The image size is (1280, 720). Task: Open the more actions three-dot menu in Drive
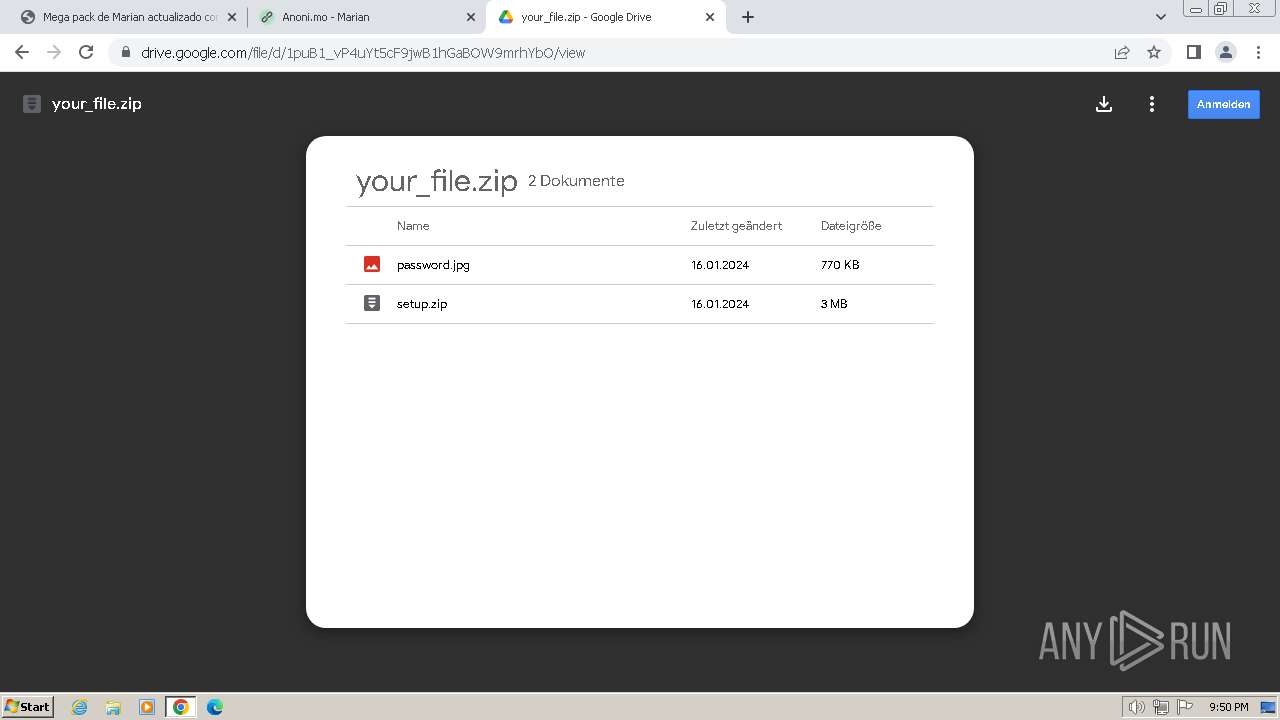click(1152, 104)
